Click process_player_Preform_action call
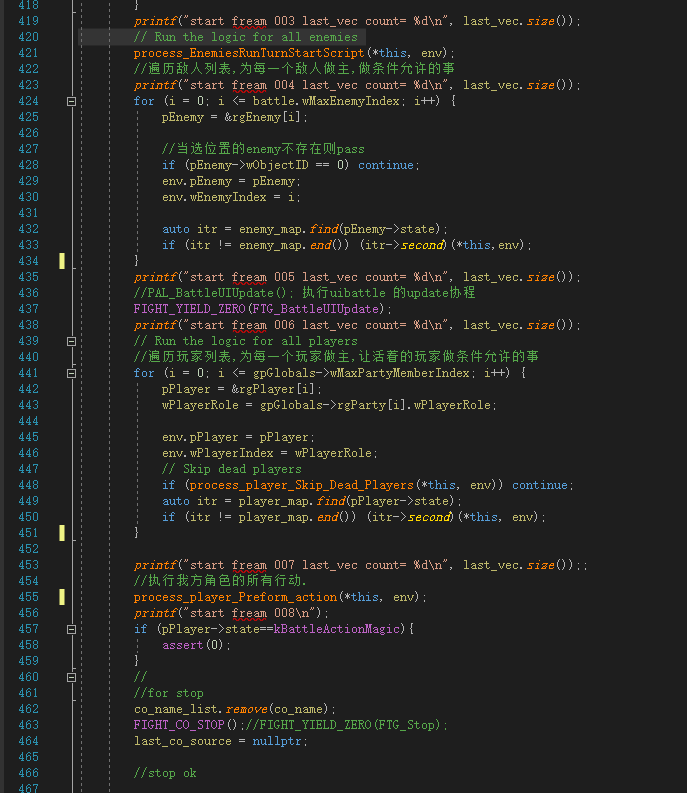Screen dimensions: 687x793 (x=280, y=597)
